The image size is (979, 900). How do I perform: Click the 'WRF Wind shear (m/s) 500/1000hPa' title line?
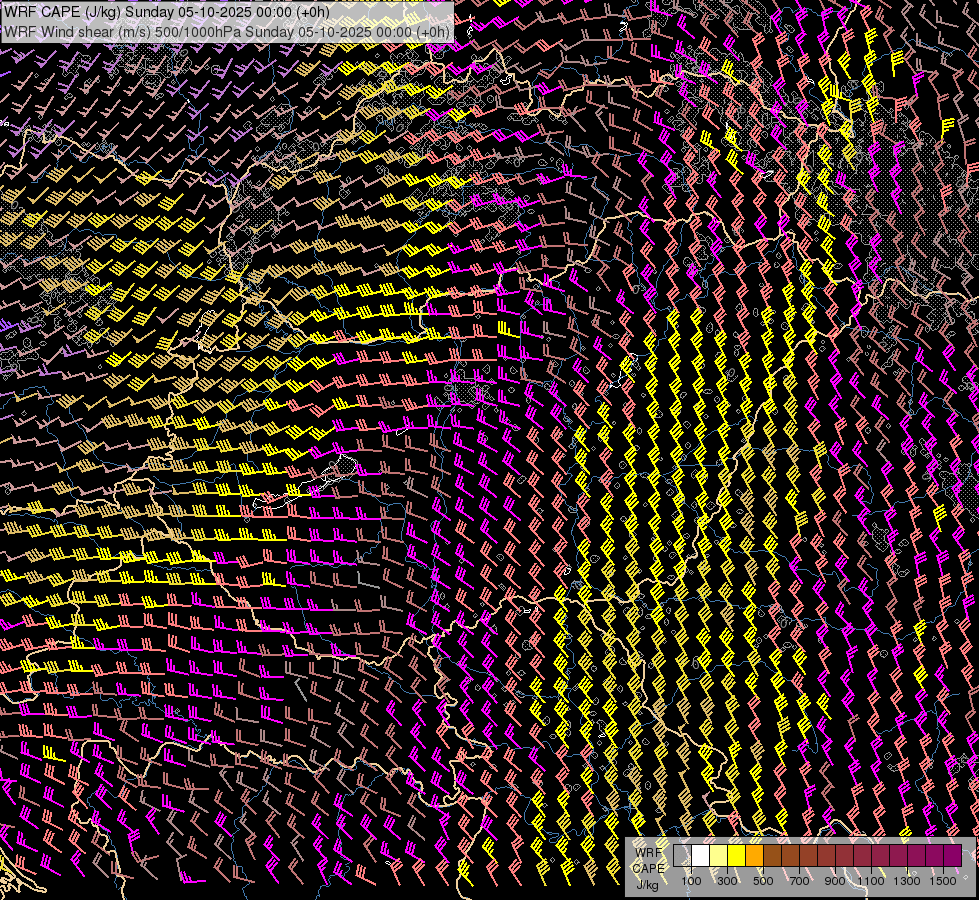[x=227, y=32]
